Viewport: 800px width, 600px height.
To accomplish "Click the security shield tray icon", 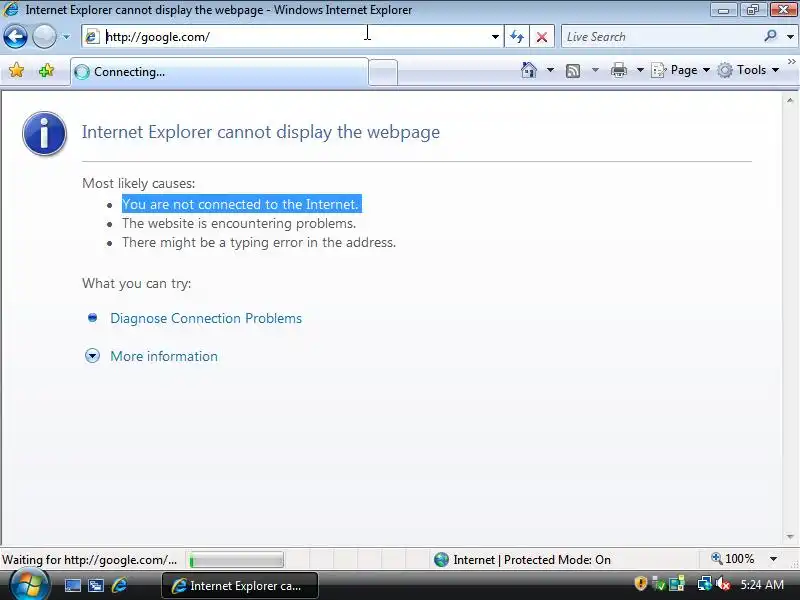I will pos(641,583).
